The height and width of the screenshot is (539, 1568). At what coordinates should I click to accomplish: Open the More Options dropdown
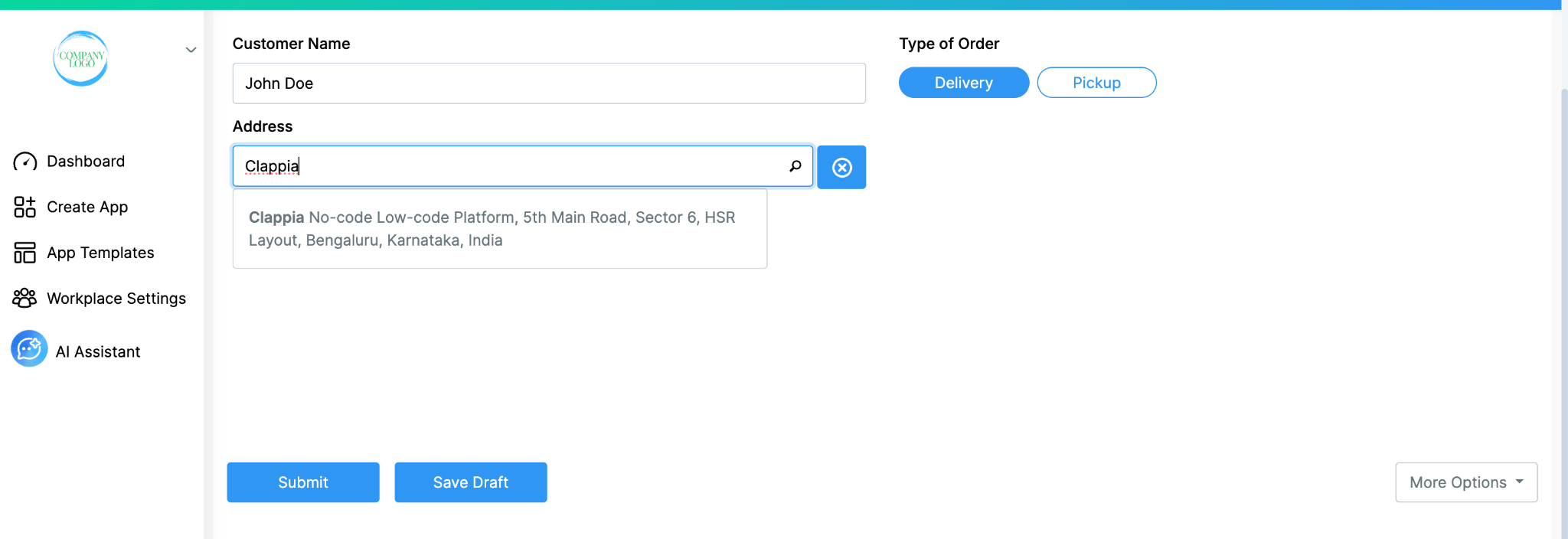(1466, 482)
